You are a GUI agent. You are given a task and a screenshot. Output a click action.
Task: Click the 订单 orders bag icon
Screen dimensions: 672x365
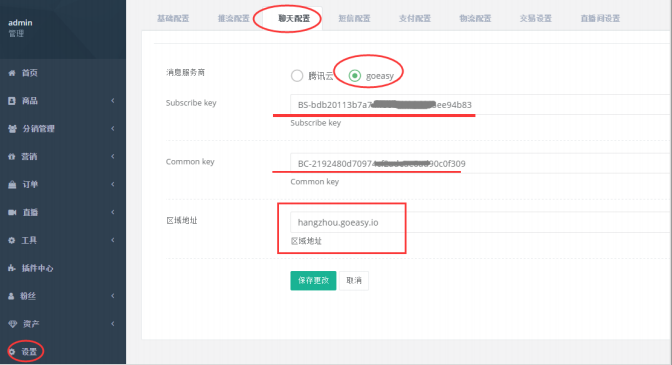point(12,185)
